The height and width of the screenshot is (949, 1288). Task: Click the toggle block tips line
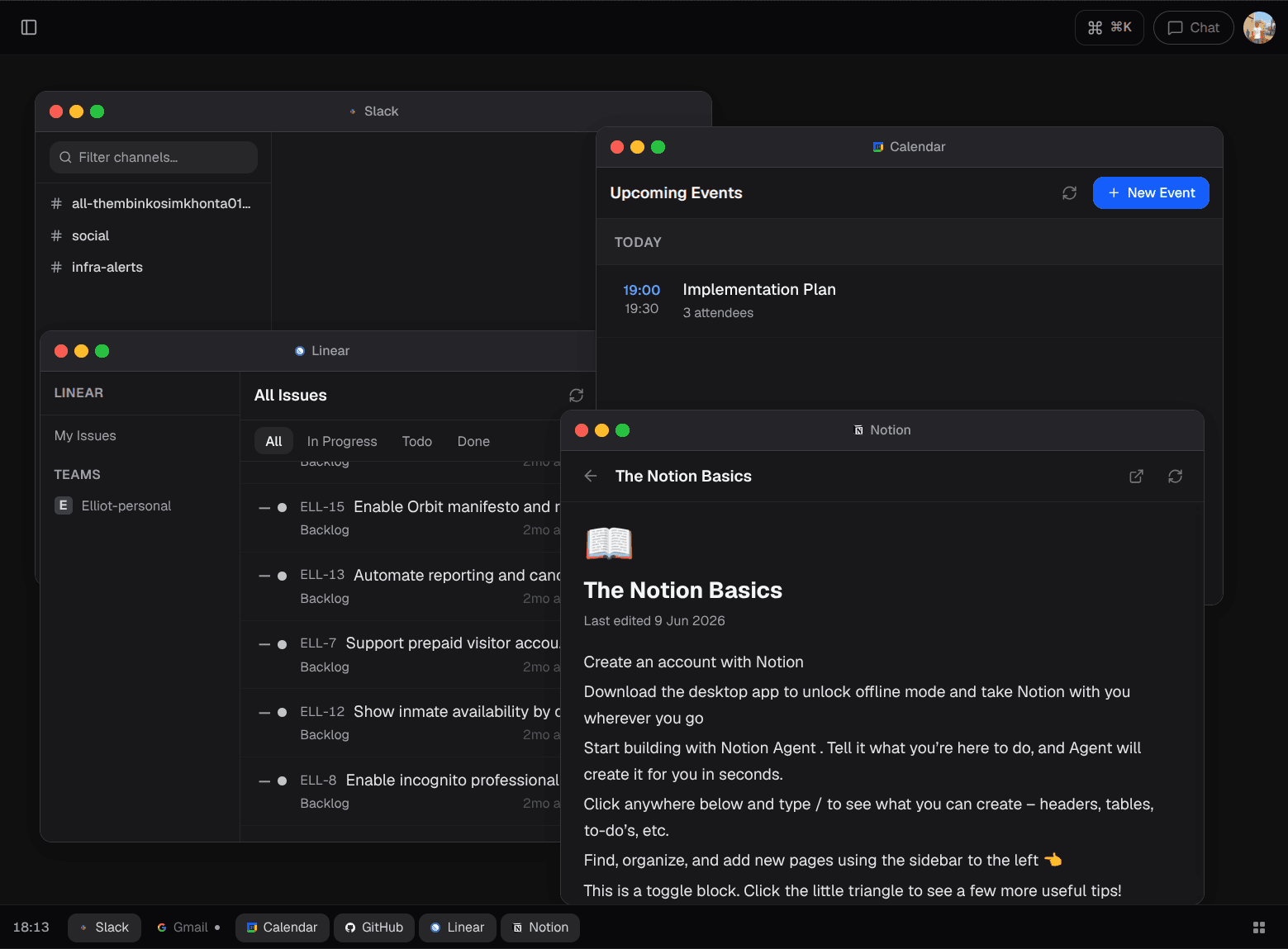coord(853,890)
